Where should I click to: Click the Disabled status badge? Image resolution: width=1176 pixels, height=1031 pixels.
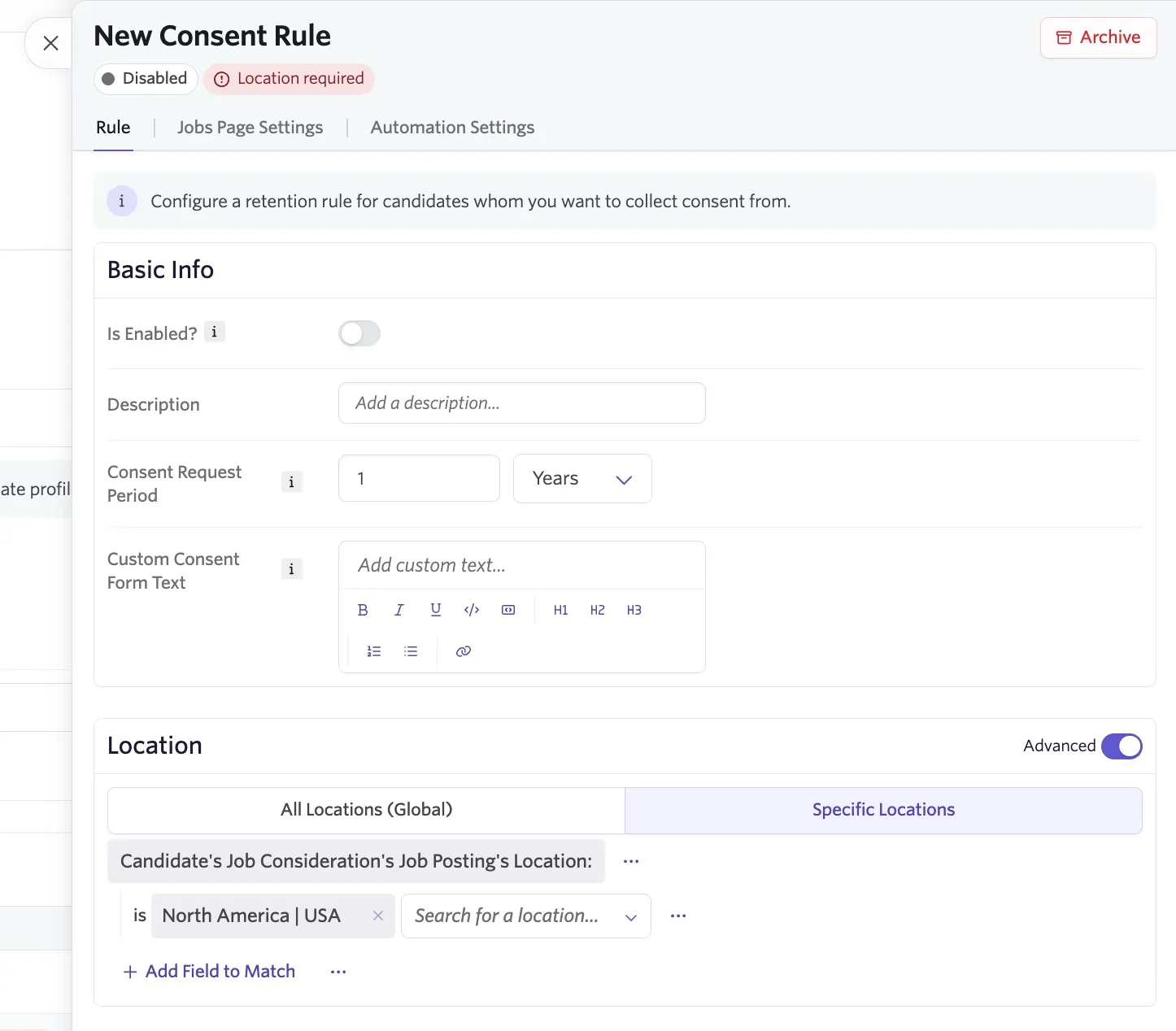[146, 79]
